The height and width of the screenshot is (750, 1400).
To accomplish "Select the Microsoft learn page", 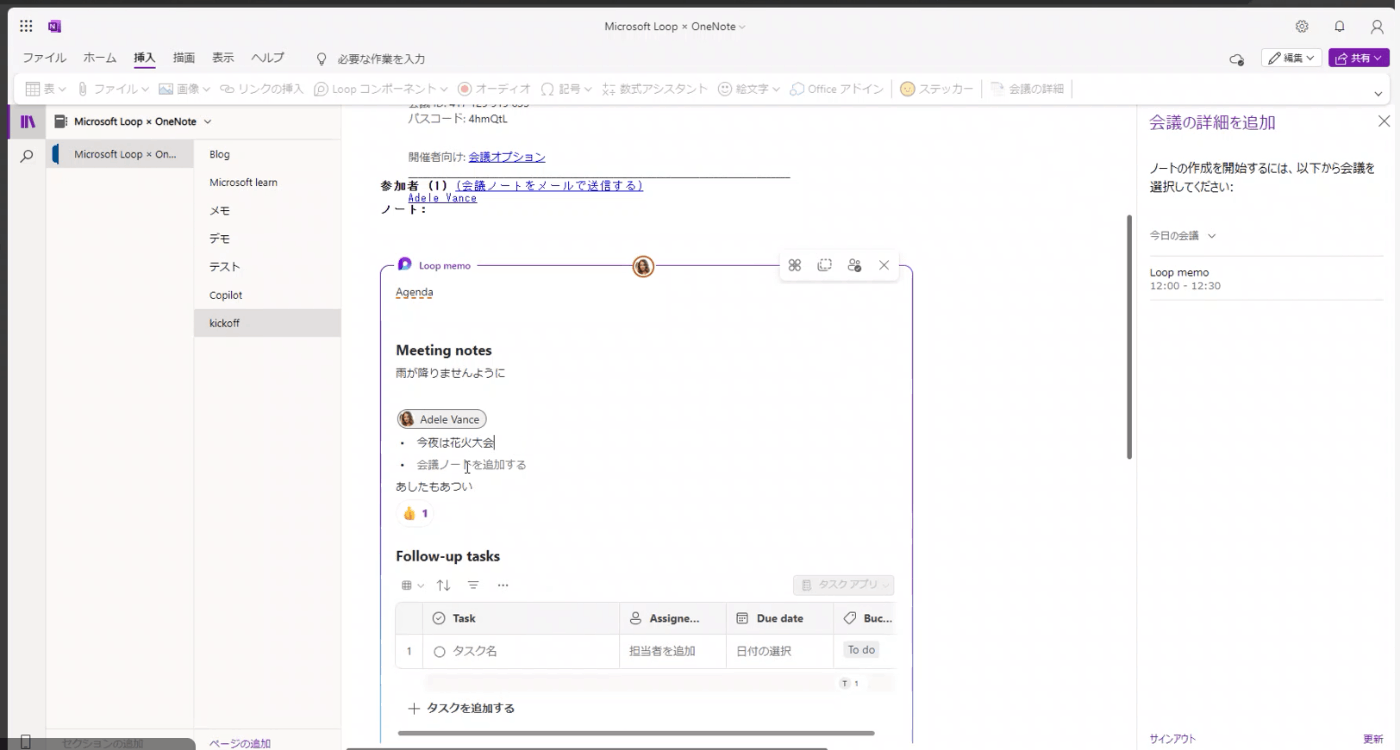I will coord(267,182).
